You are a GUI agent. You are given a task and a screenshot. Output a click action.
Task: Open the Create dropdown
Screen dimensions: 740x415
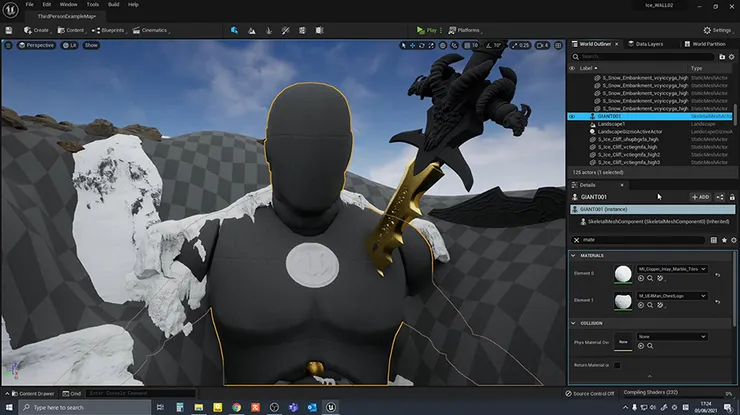point(37,30)
